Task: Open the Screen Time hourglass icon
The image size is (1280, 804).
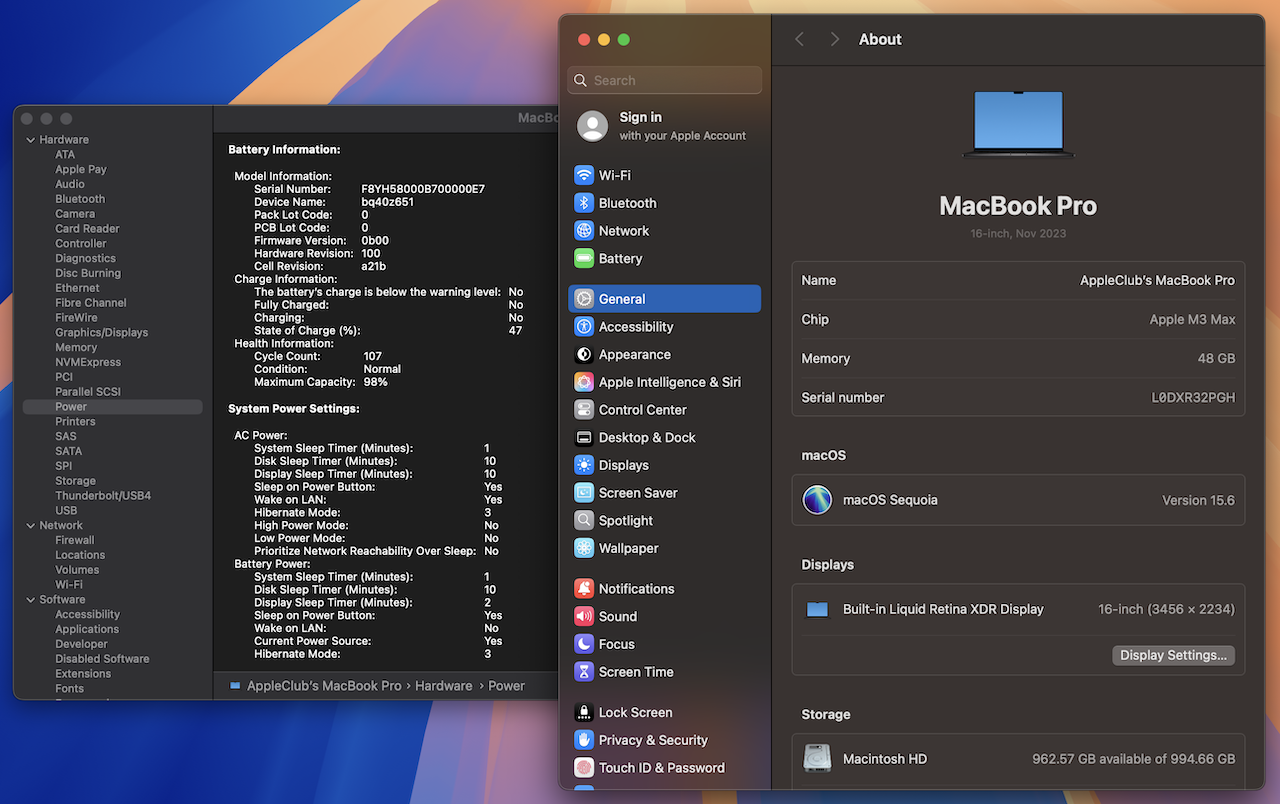Action: 584,672
